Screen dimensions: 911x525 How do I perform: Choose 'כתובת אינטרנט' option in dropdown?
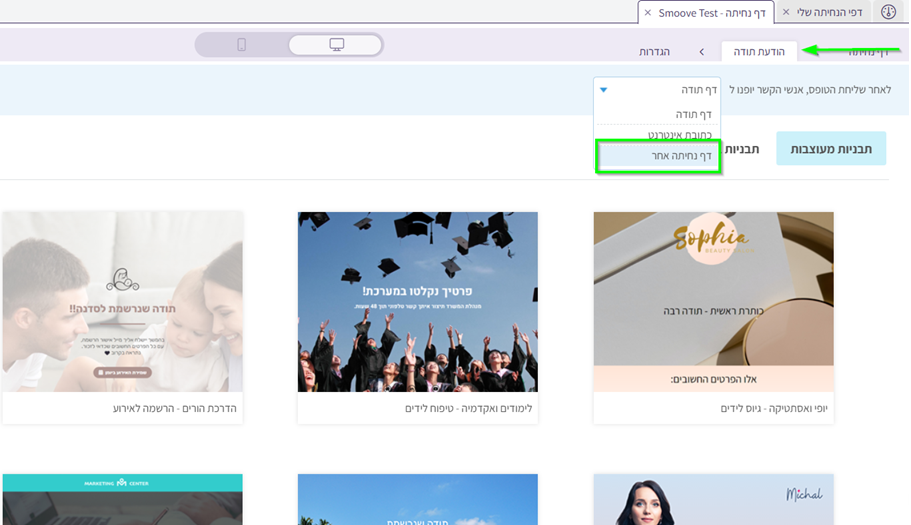(678, 134)
